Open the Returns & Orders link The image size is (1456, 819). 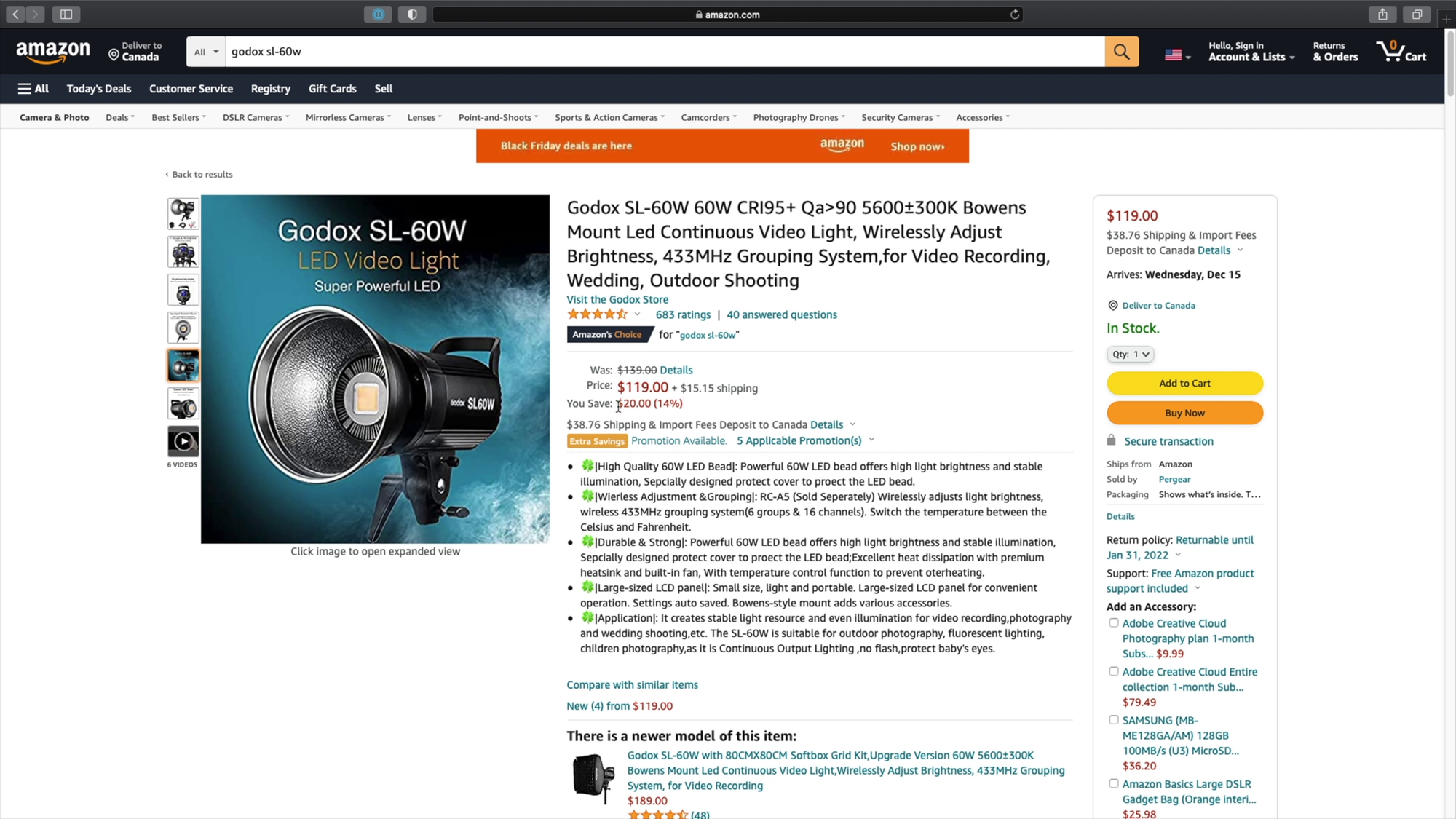pos(1335,52)
